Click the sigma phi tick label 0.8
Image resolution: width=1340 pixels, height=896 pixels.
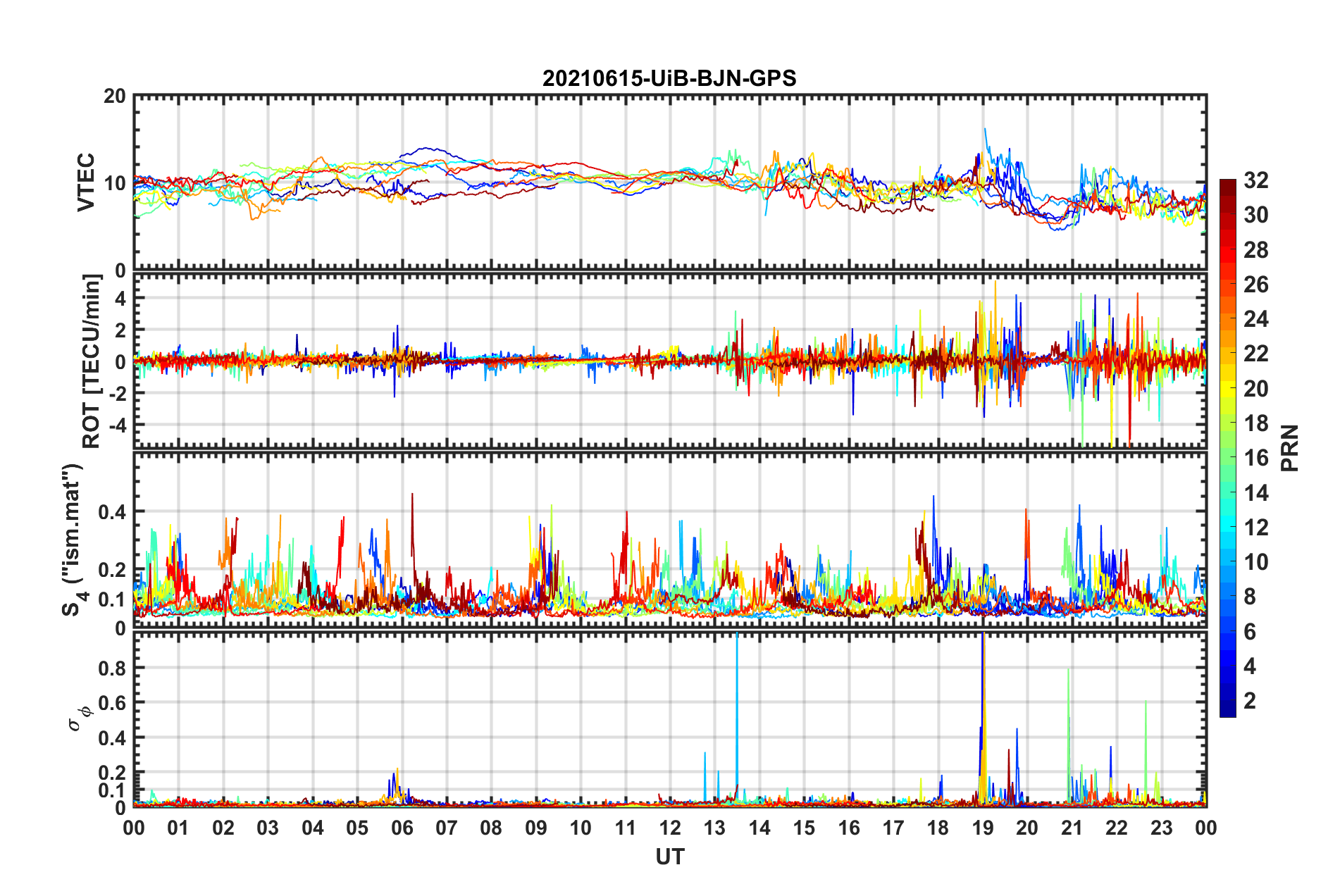click(x=112, y=668)
